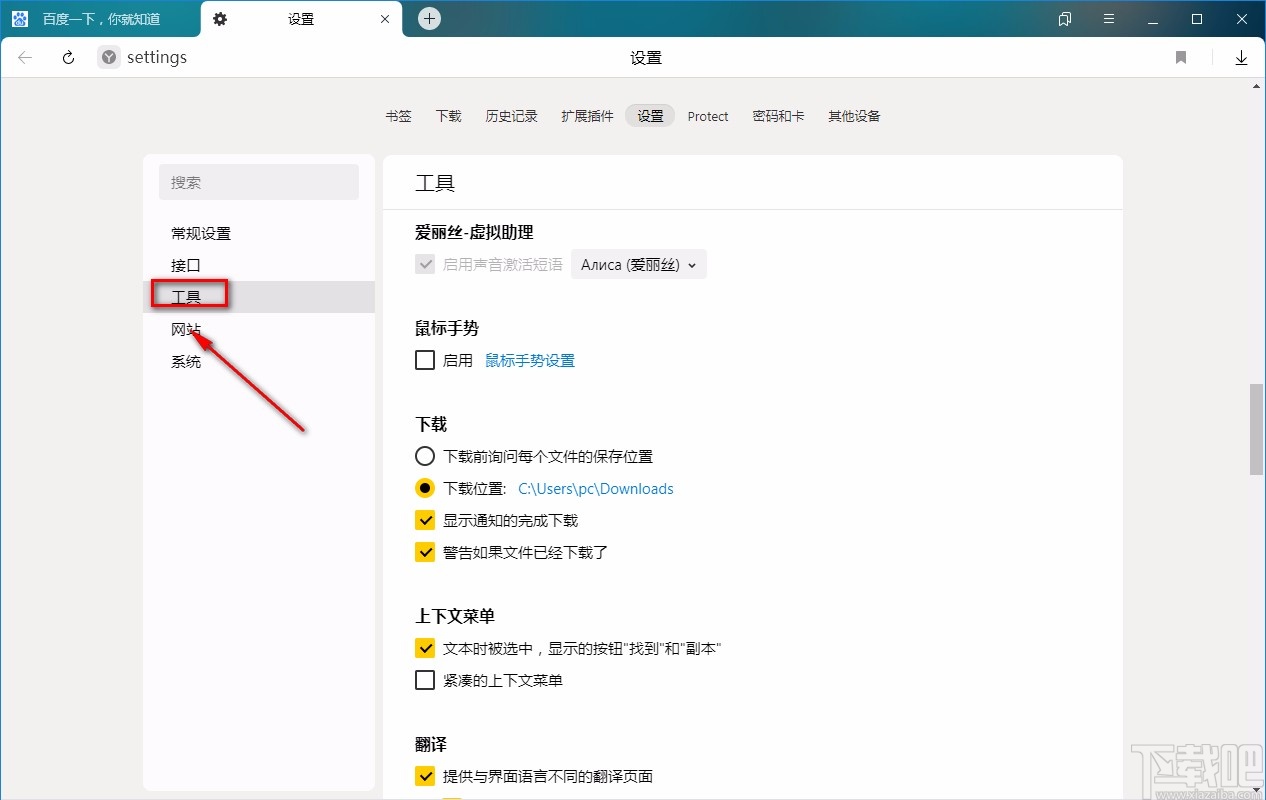Click the gear icon on the settings tab
Image resolution: width=1266 pixels, height=800 pixels.
pyautogui.click(x=220, y=18)
